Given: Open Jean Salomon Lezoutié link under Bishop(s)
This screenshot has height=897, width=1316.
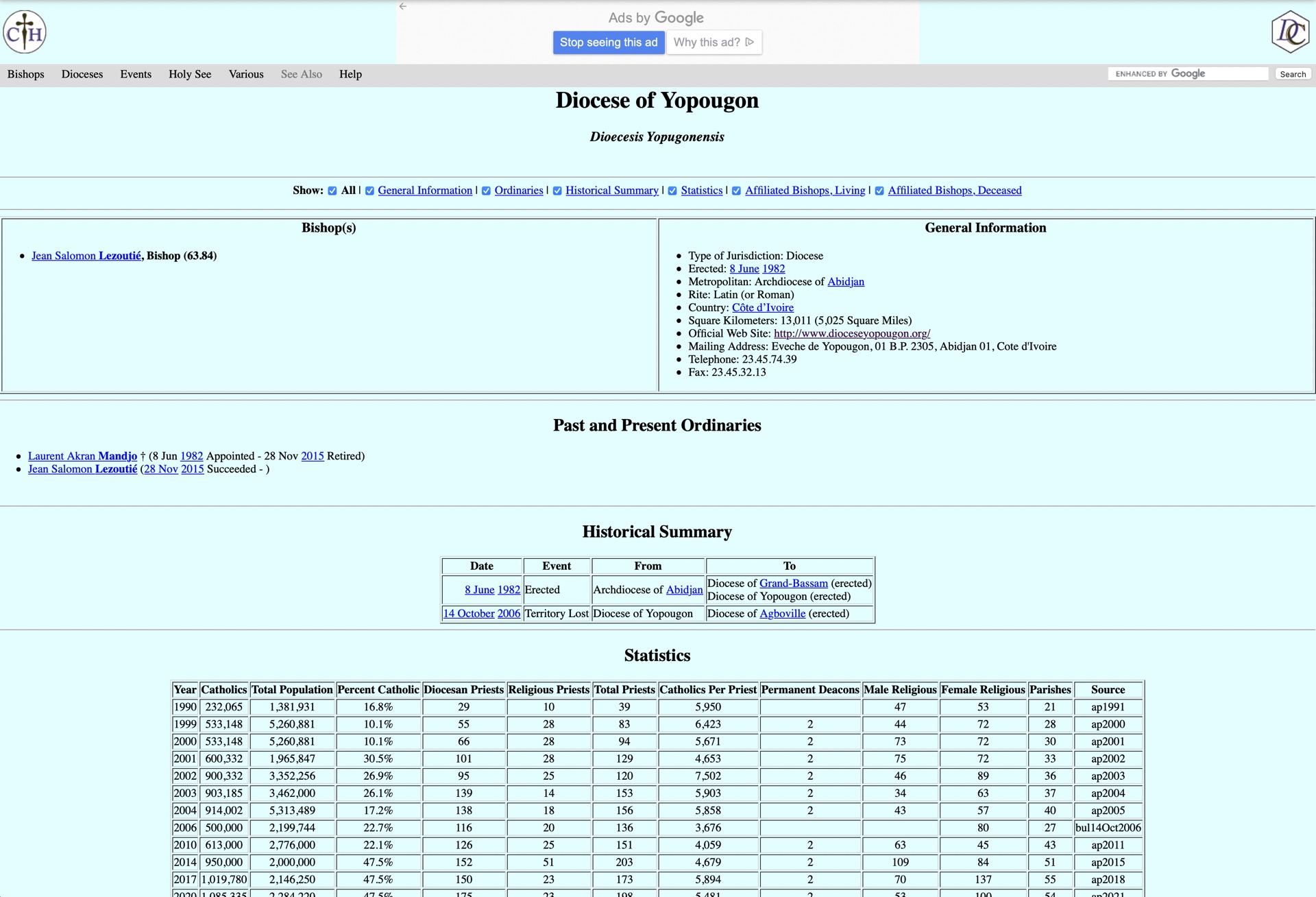Looking at the screenshot, I should pyautogui.click(x=86, y=256).
